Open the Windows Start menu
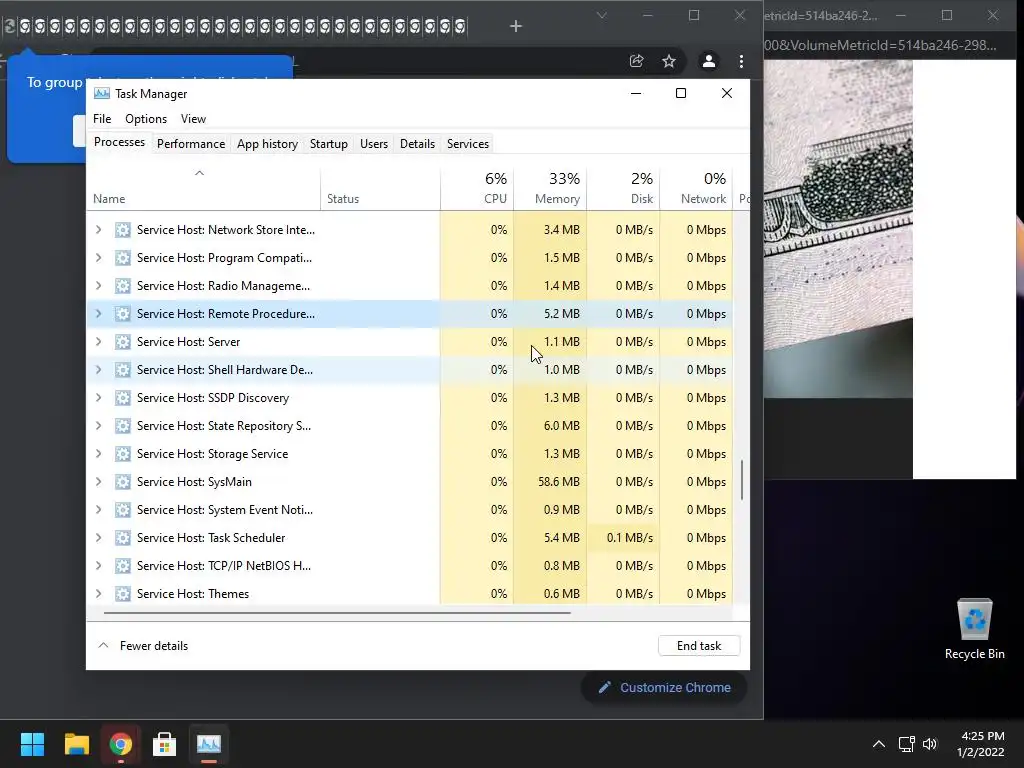Viewport: 1024px width, 768px height. click(x=32, y=744)
